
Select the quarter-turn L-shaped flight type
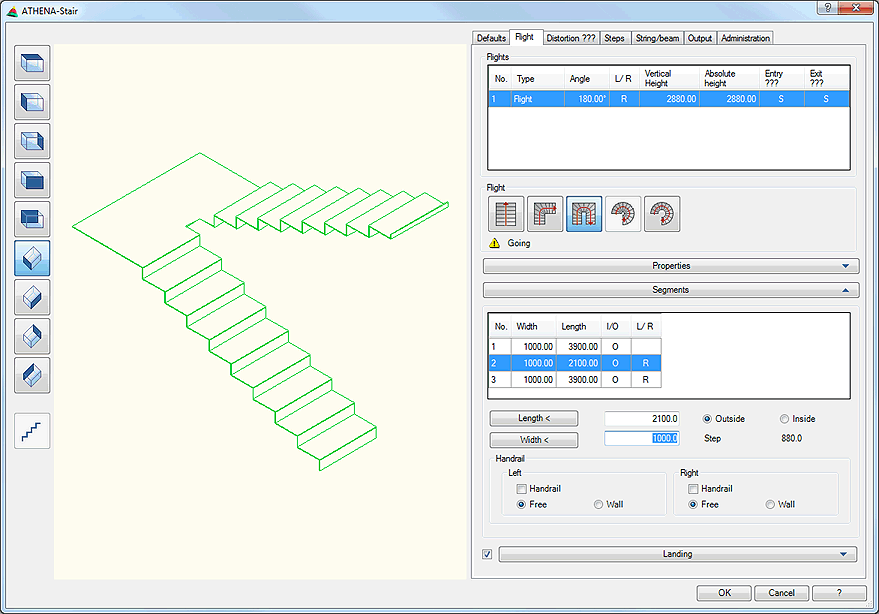(x=543, y=213)
